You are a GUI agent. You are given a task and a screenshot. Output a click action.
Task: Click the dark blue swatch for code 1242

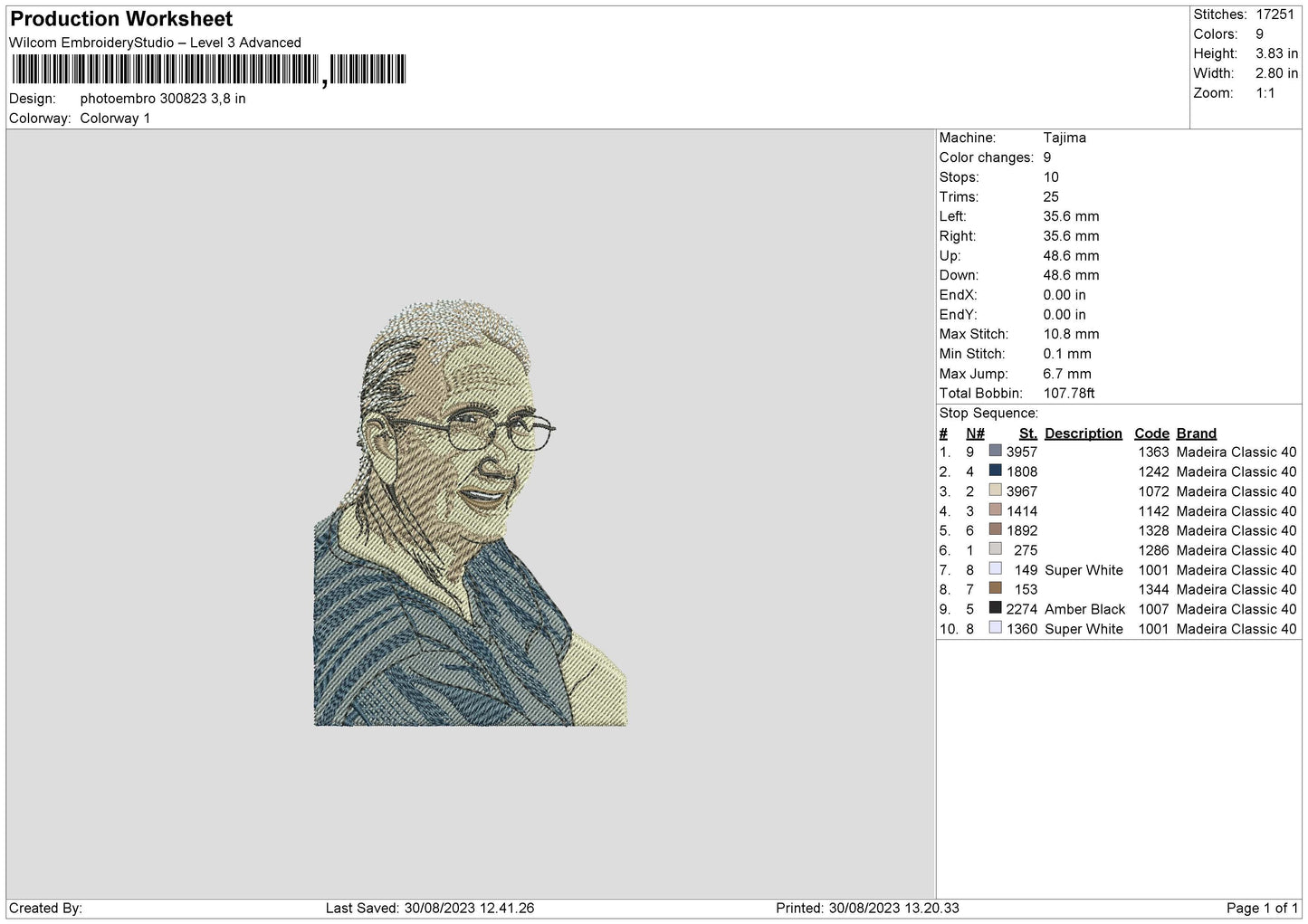pos(996,471)
